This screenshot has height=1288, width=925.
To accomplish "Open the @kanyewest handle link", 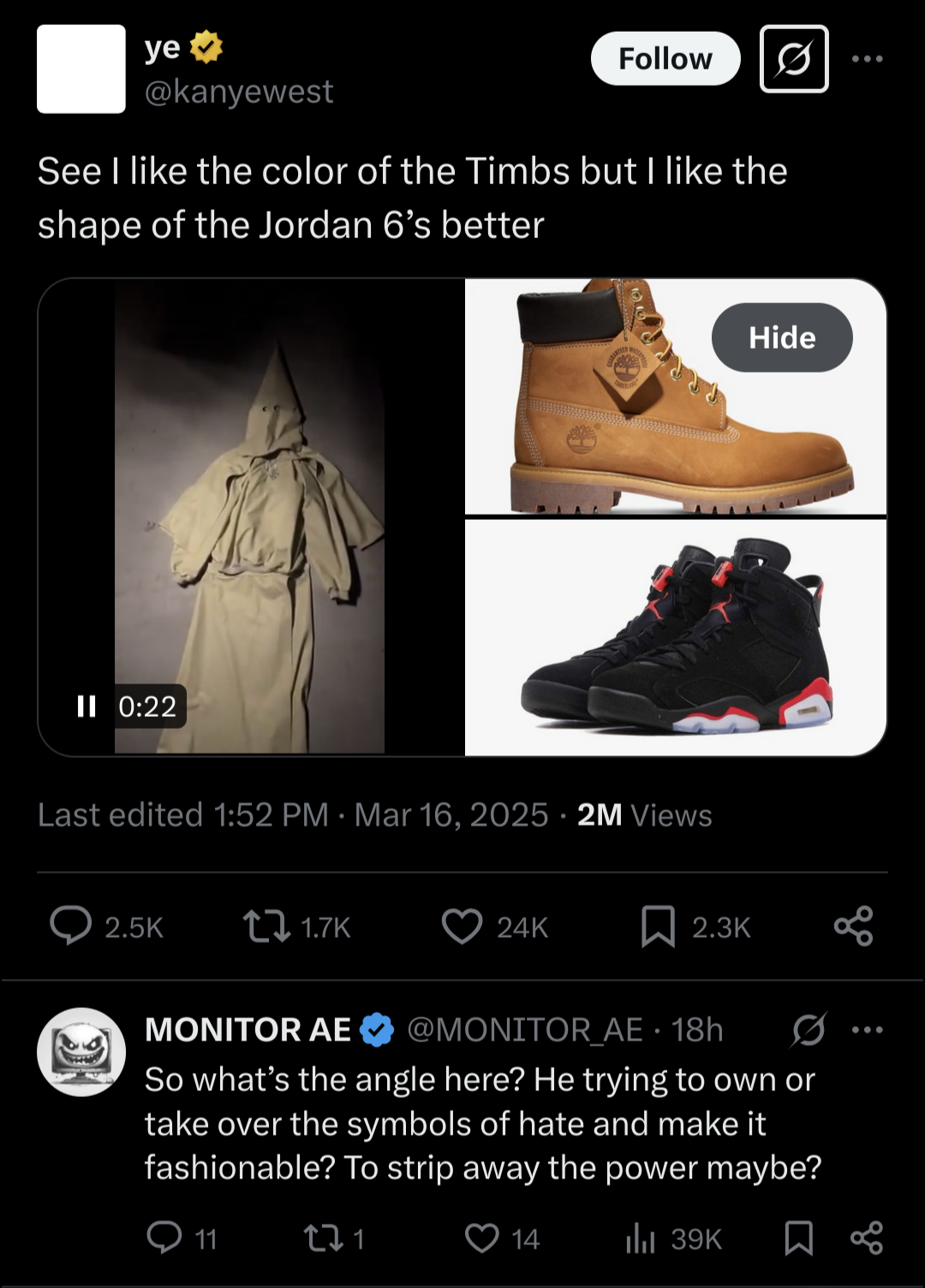I will tap(239, 92).
